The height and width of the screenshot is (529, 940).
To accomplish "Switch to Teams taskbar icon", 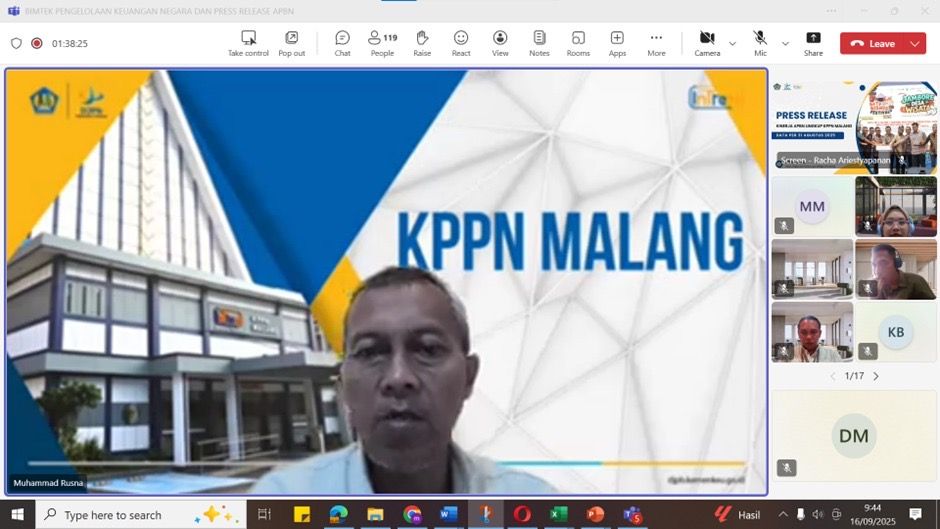I will point(632,515).
